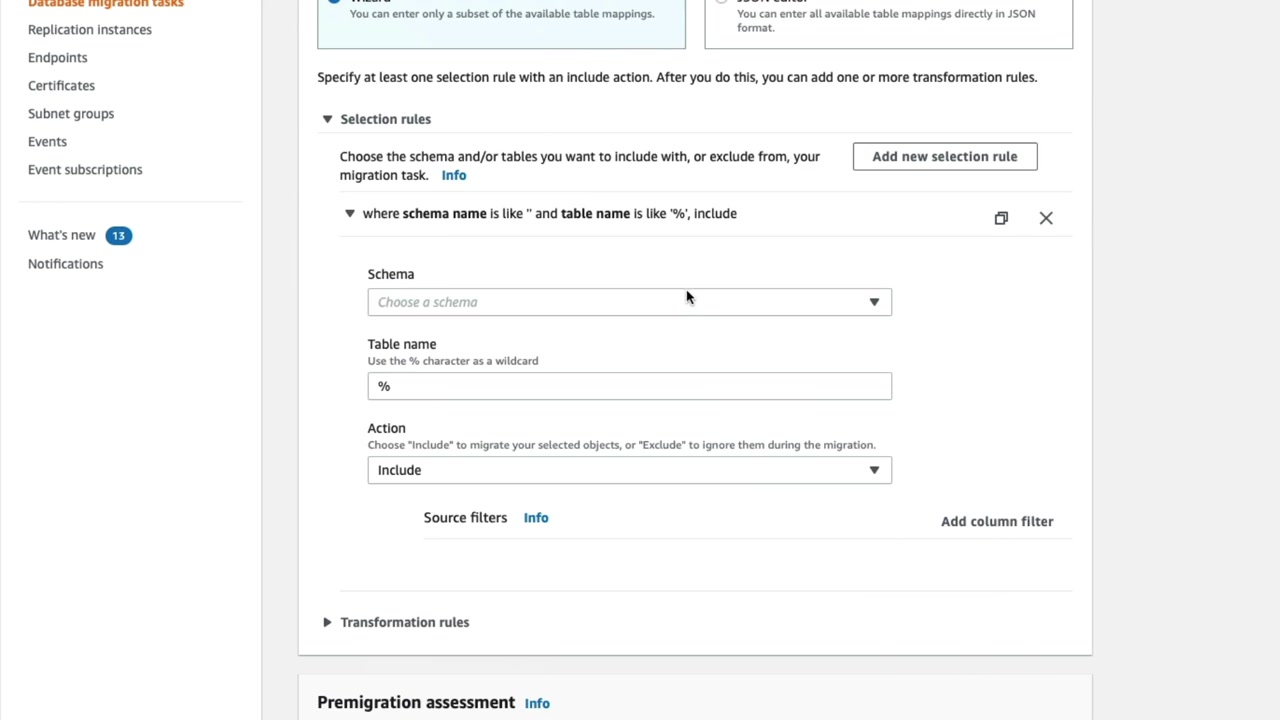Expand the Transformation rules section
This screenshot has height=720, width=1280.
point(327,622)
